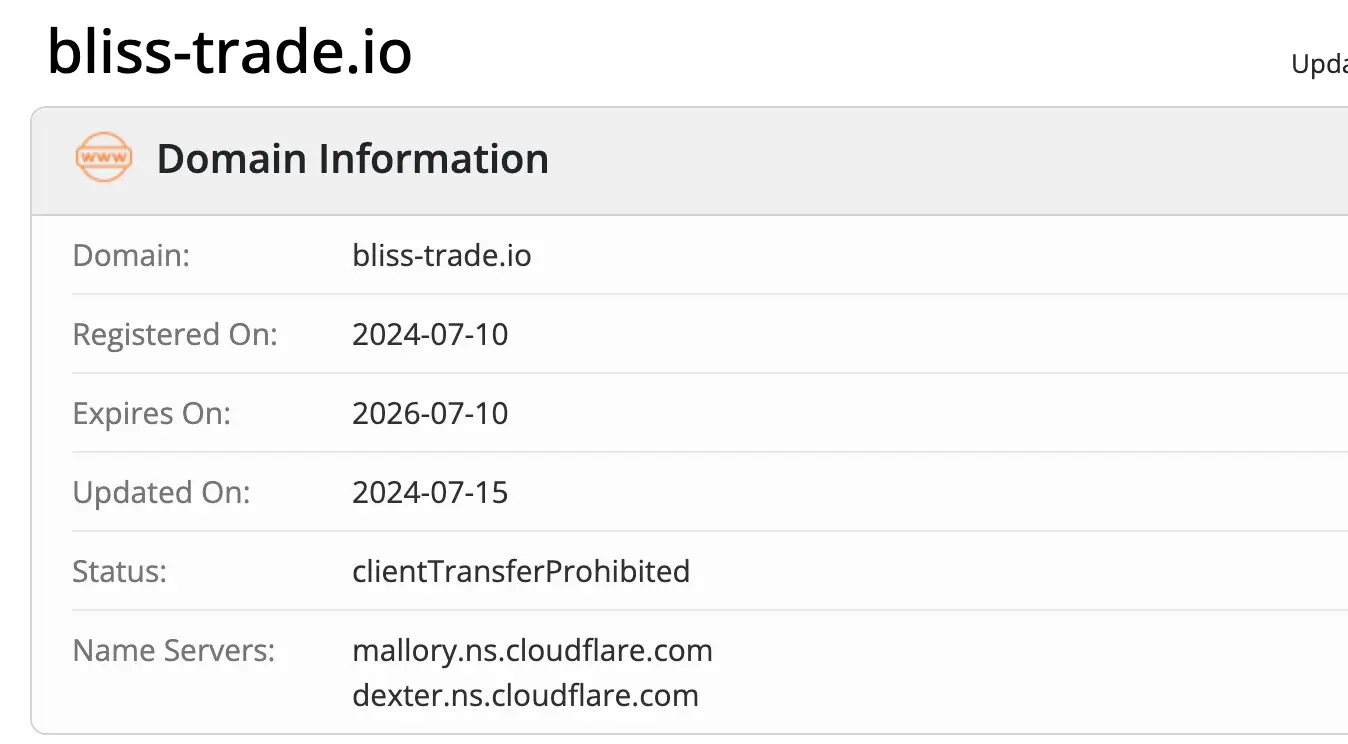Click the "Domain:" field label

coord(131,255)
